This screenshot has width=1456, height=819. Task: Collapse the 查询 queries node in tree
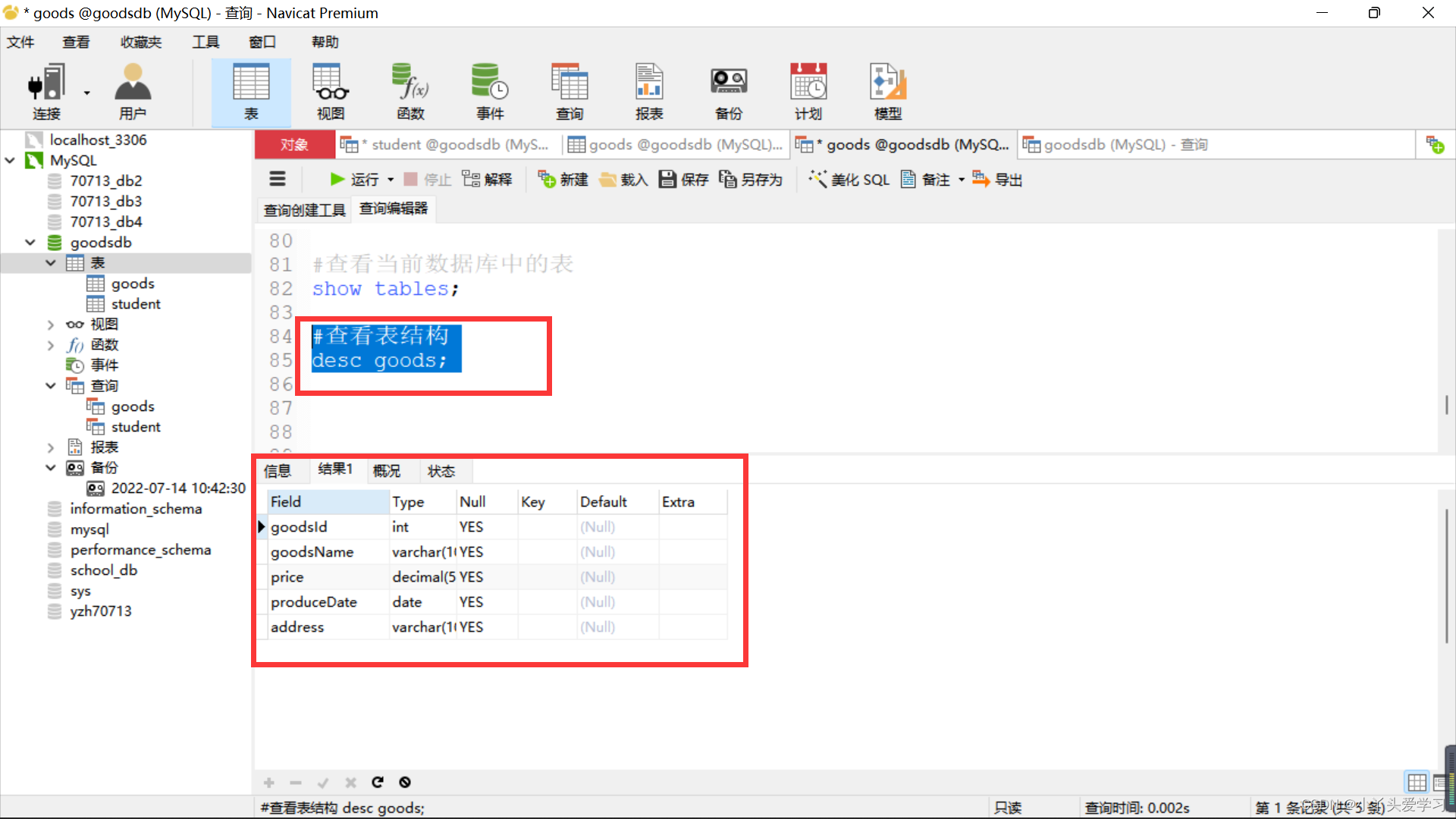51,385
